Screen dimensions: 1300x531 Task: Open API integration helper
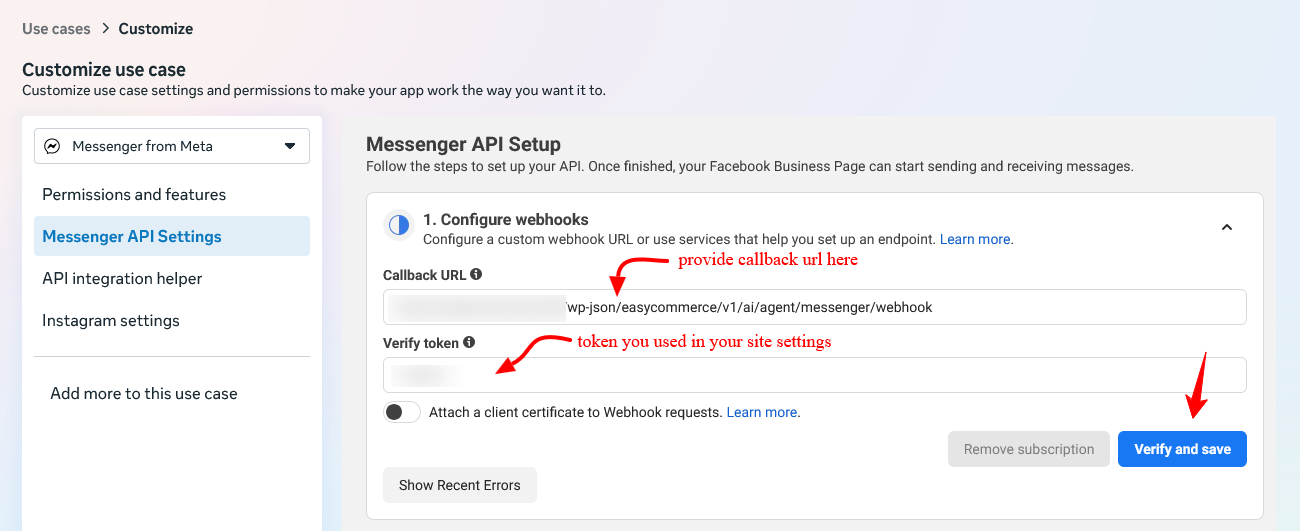coord(122,278)
